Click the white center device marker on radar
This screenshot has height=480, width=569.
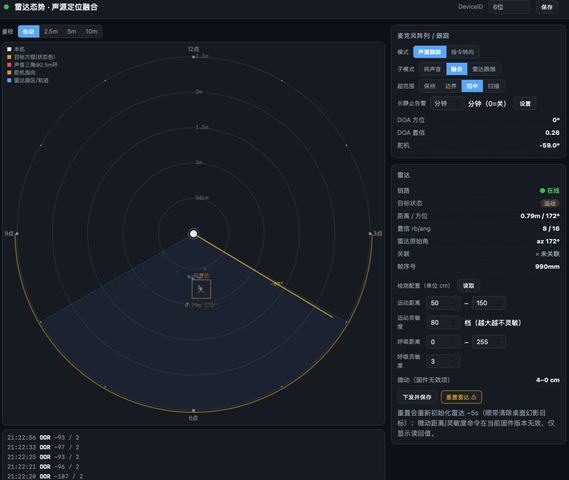pos(193,233)
